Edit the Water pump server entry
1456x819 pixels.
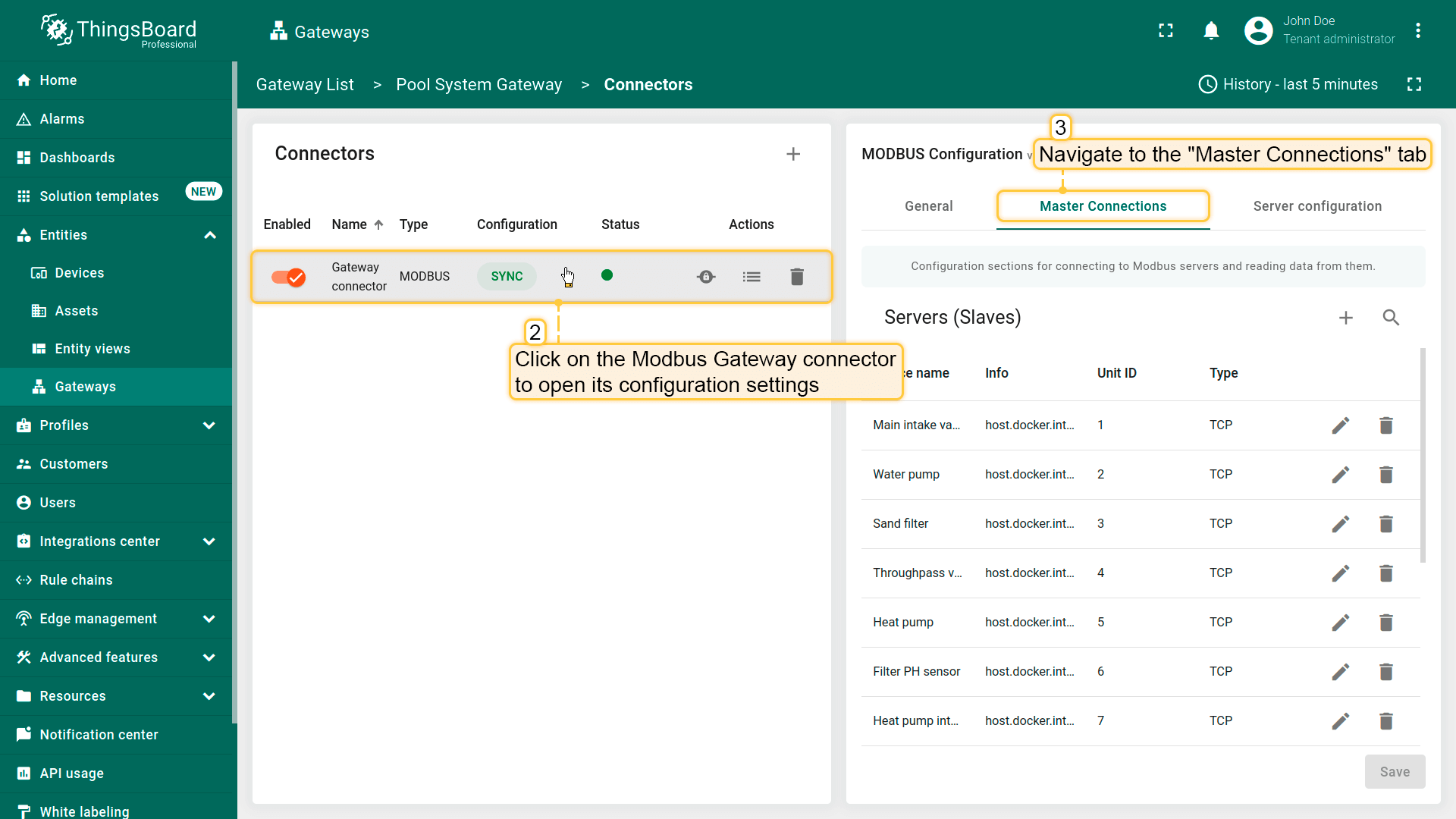tap(1340, 475)
